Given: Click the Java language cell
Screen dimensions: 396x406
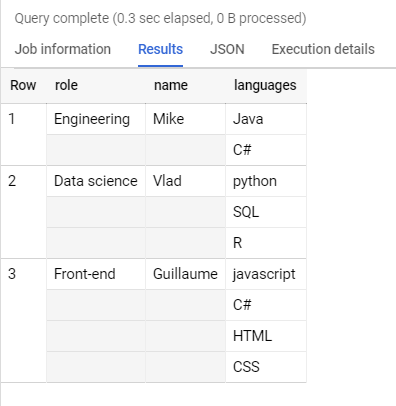Looking at the screenshot, I should click(266, 119).
